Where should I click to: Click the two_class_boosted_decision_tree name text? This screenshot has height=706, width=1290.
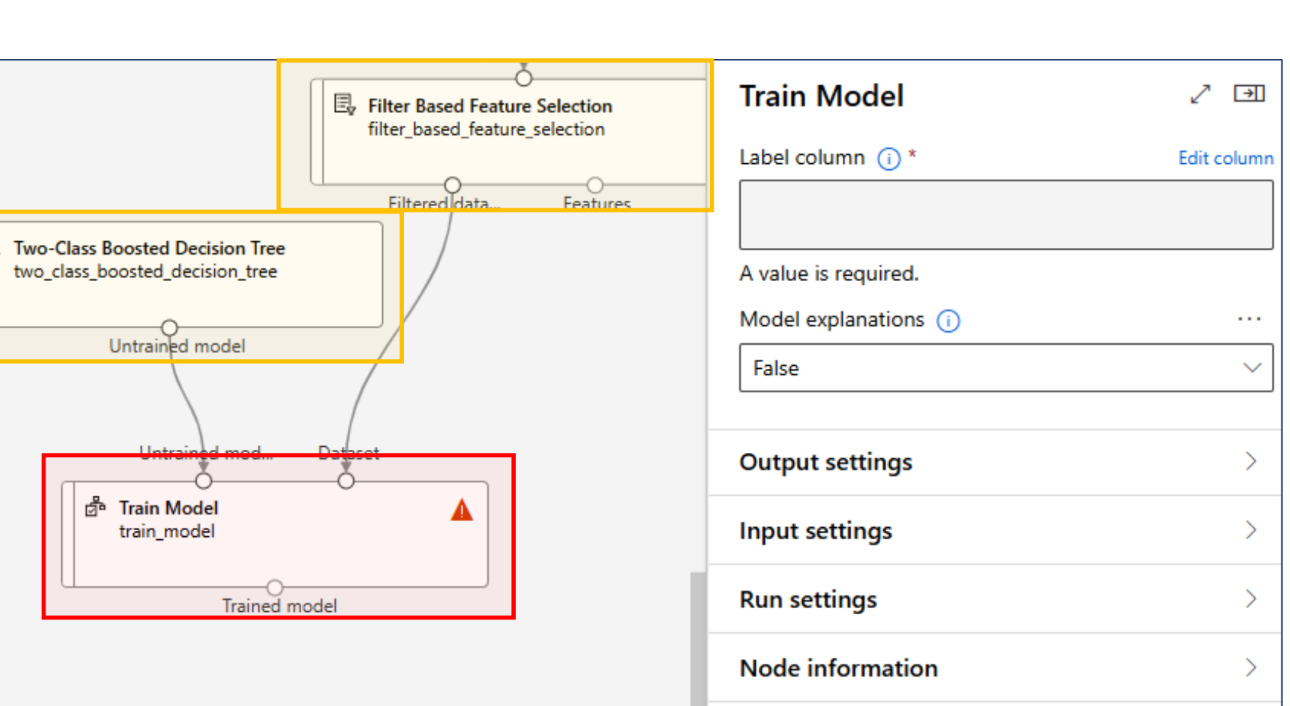(146, 271)
